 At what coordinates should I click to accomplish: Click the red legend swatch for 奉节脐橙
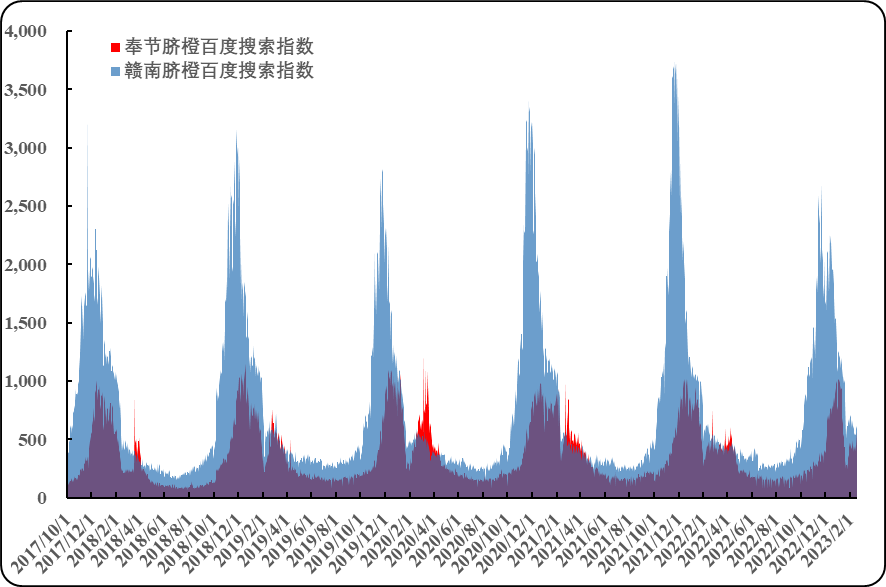tap(115, 47)
